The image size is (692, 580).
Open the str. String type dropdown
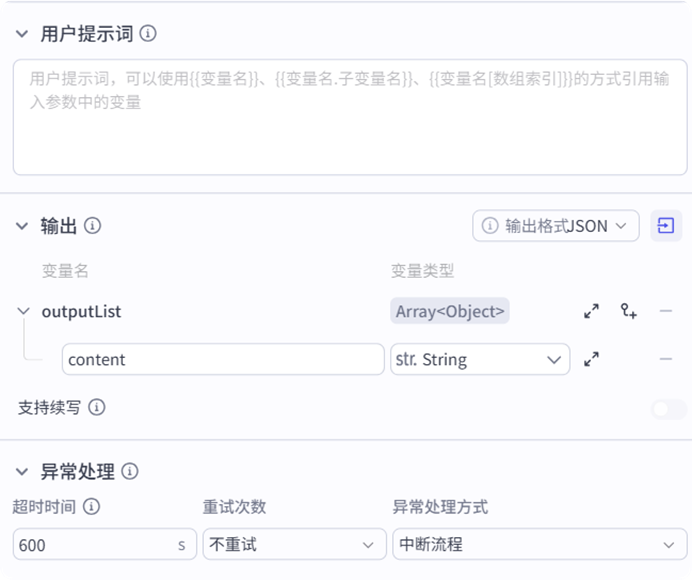(480, 359)
